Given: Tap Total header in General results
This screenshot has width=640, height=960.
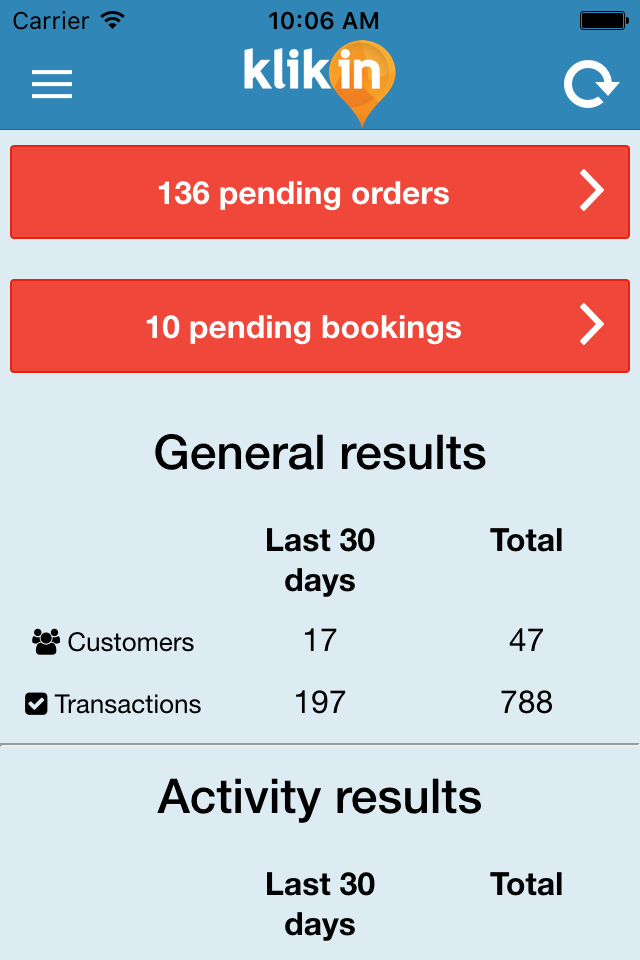Looking at the screenshot, I should click(526, 540).
